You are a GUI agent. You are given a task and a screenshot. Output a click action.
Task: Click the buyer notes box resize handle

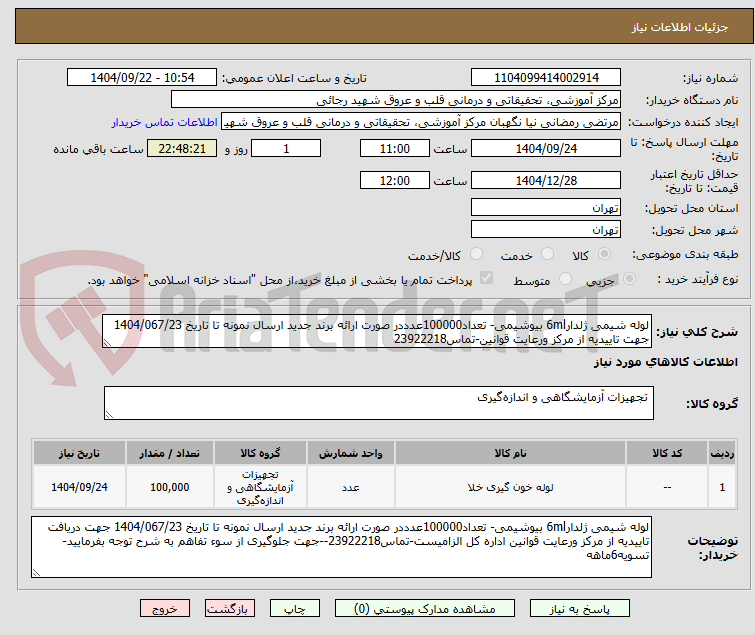point(37,572)
